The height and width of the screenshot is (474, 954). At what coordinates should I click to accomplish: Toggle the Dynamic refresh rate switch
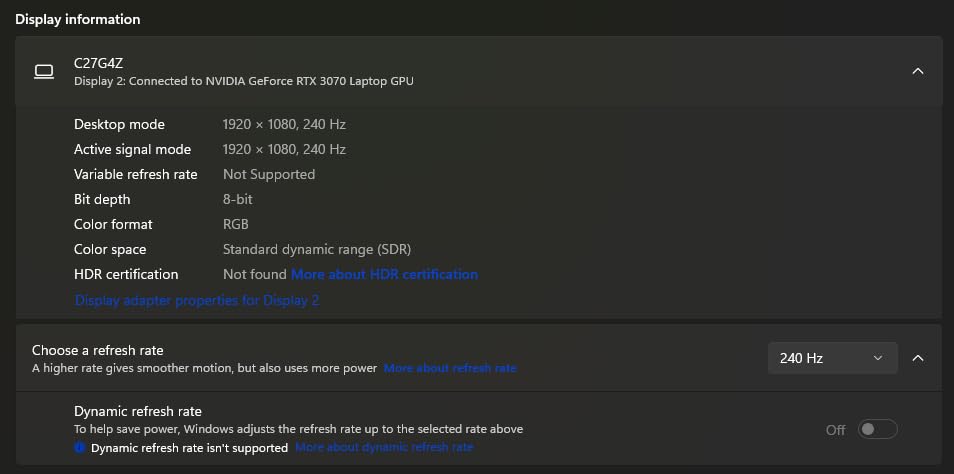[x=877, y=429]
